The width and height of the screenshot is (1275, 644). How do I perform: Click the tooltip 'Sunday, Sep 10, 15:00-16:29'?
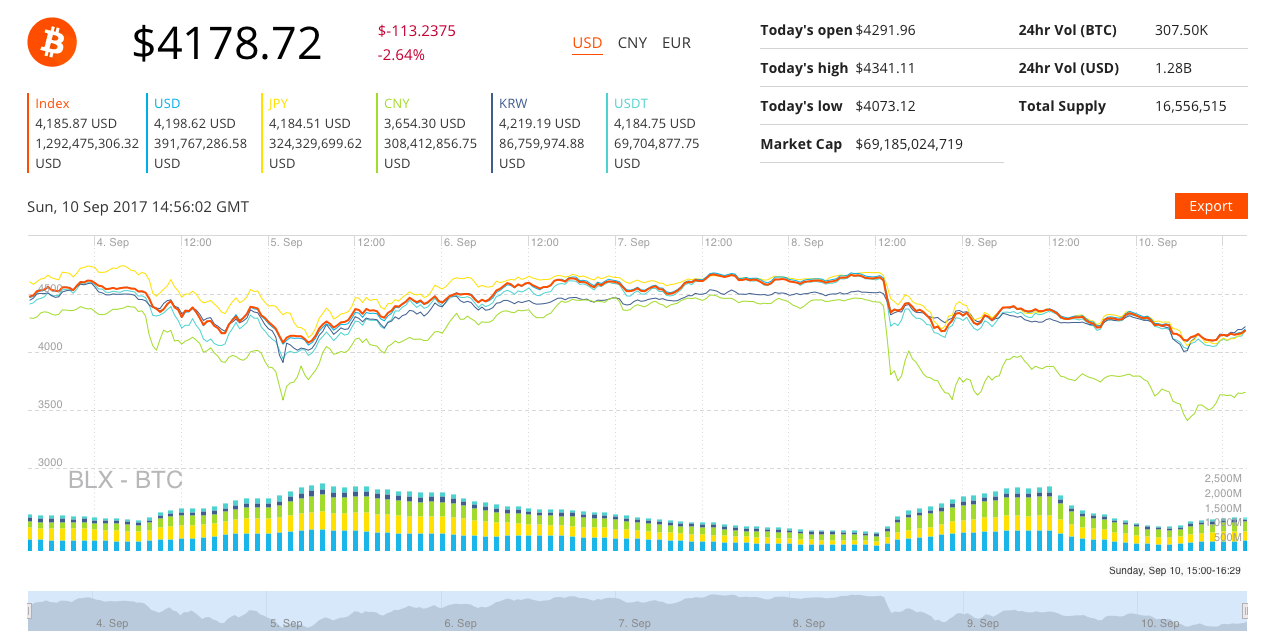(1175, 570)
